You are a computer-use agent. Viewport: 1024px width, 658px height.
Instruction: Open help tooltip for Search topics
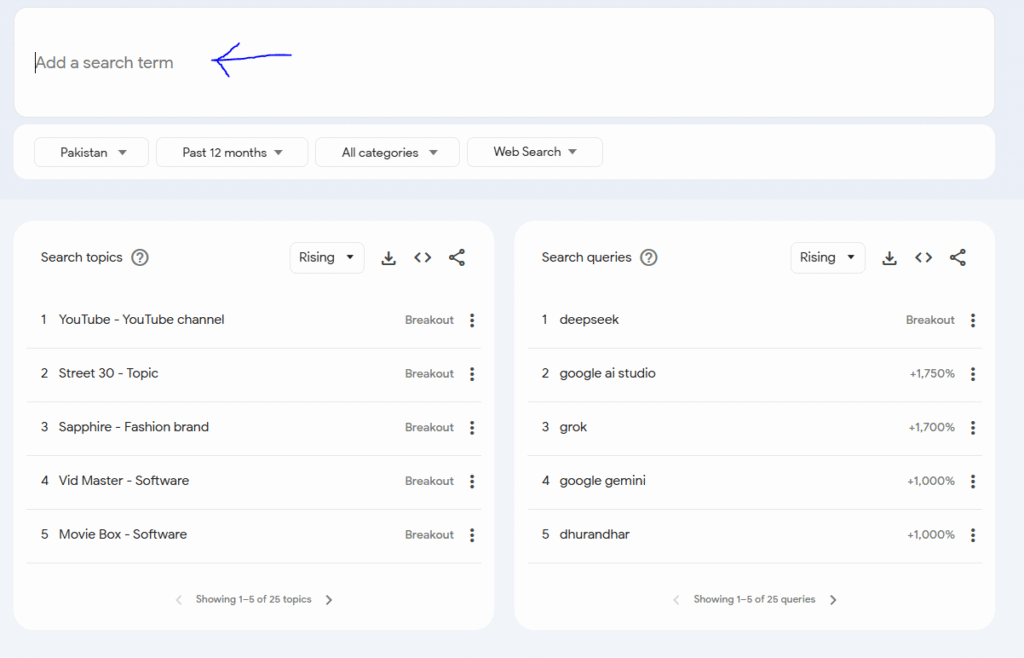(140, 258)
